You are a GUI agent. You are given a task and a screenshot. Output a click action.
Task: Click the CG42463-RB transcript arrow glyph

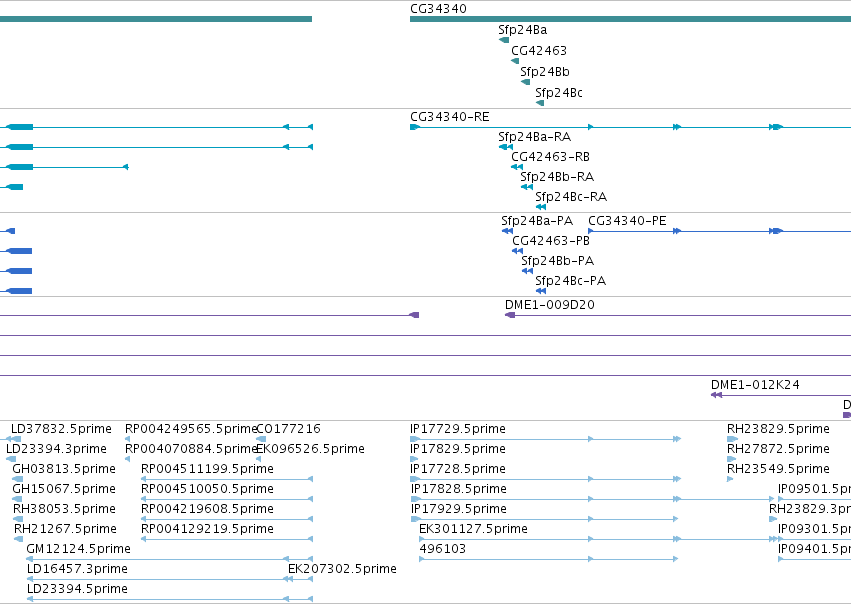517,167
